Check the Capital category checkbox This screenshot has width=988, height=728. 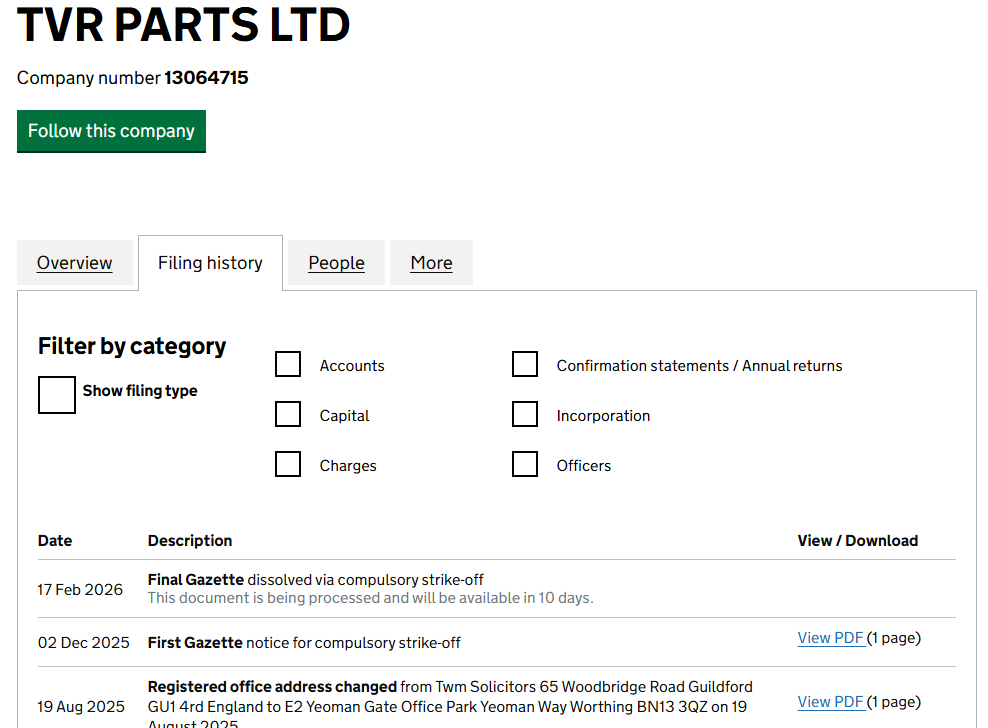(288, 414)
